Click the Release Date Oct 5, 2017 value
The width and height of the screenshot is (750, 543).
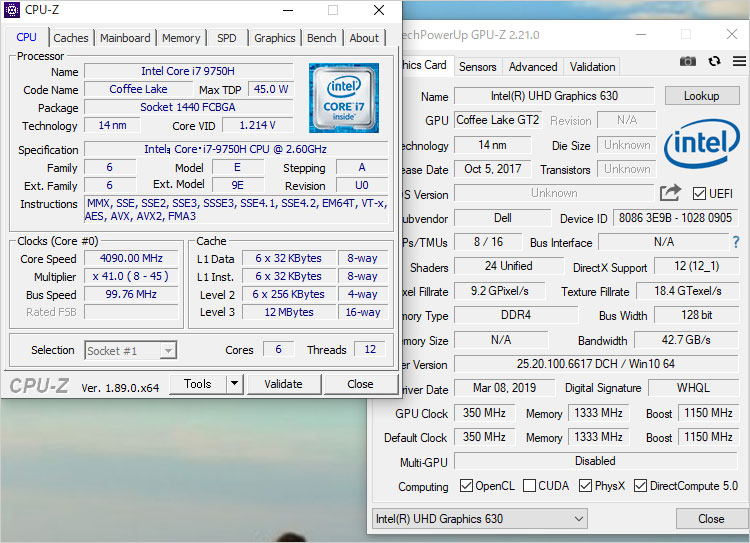(493, 169)
